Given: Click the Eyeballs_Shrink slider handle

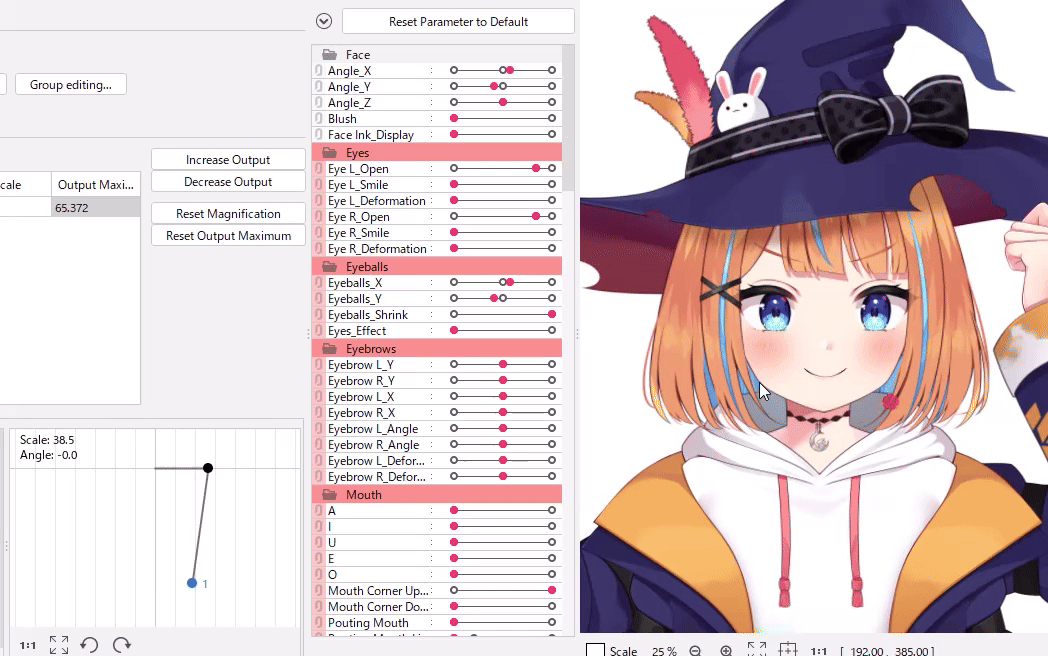Looking at the screenshot, I should click(x=552, y=314).
